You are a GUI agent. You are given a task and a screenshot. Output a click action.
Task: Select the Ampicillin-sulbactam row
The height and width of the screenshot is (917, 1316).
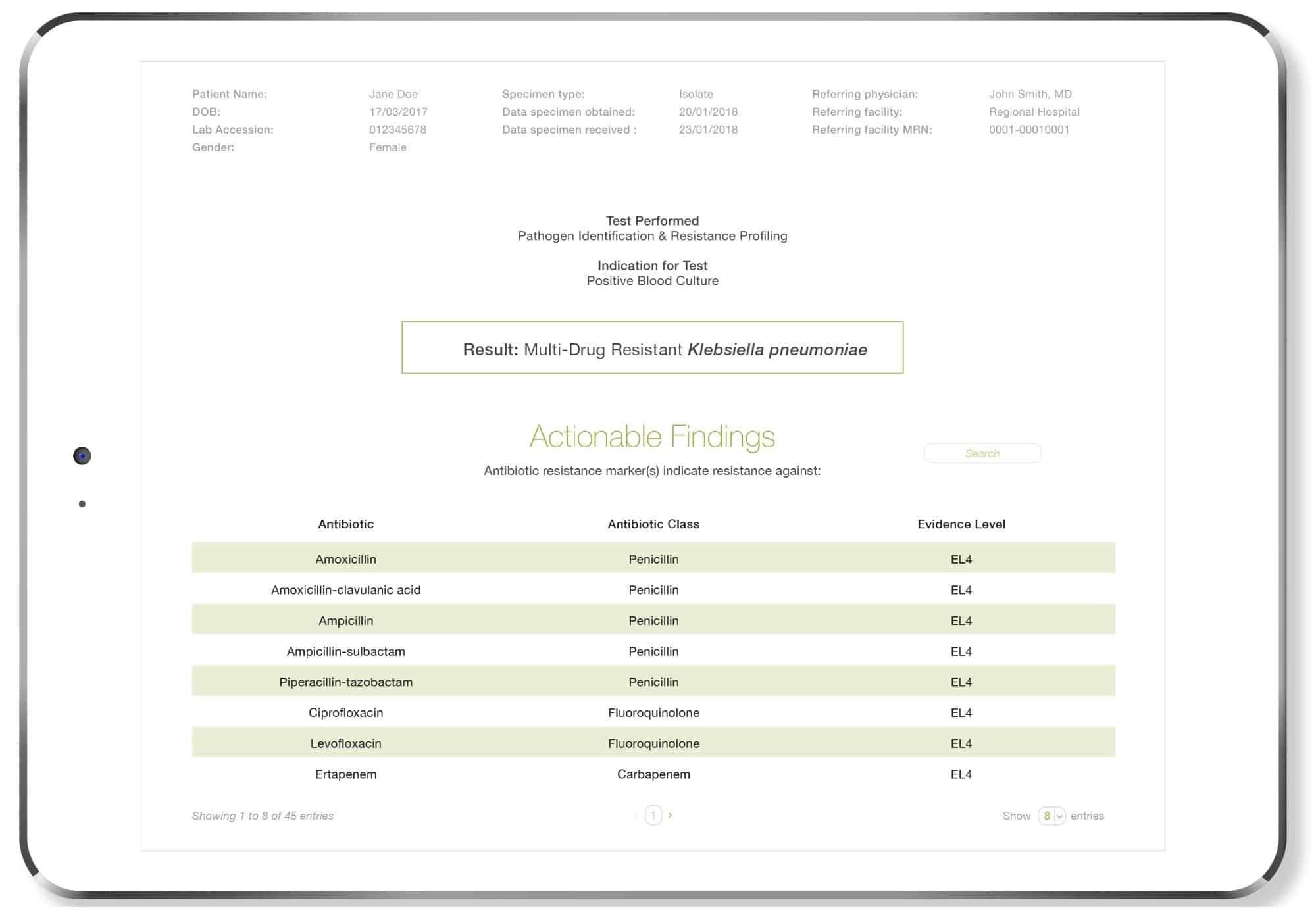pos(345,651)
